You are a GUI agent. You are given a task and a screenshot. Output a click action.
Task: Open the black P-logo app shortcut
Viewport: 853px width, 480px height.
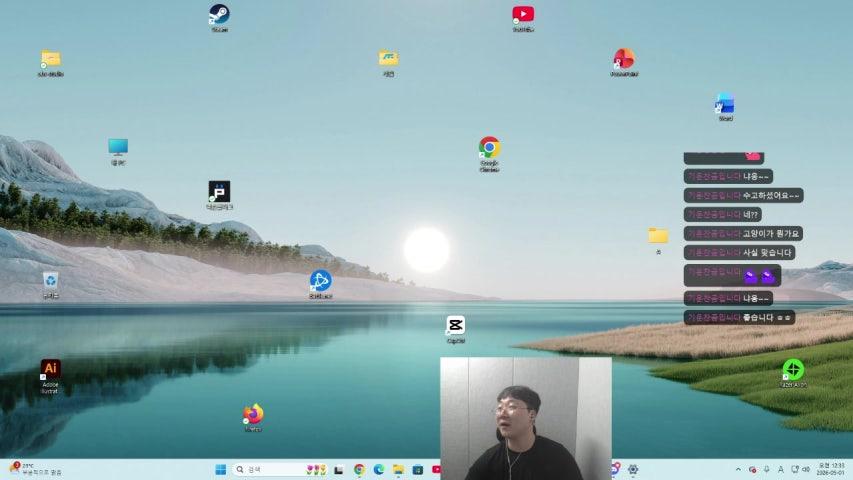coord(219,191)
